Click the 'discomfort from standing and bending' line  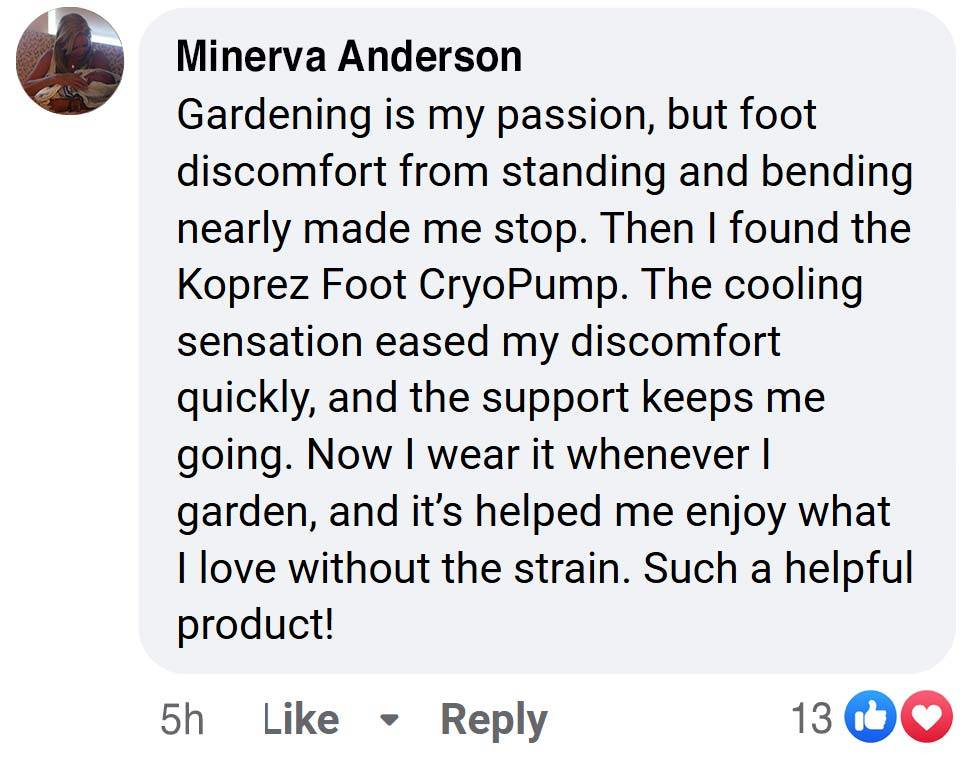pos(545,172)
